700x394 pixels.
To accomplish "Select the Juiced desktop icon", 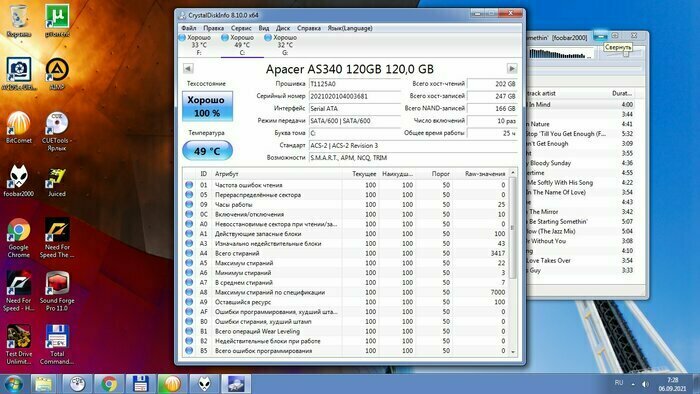I will point(57,182).
